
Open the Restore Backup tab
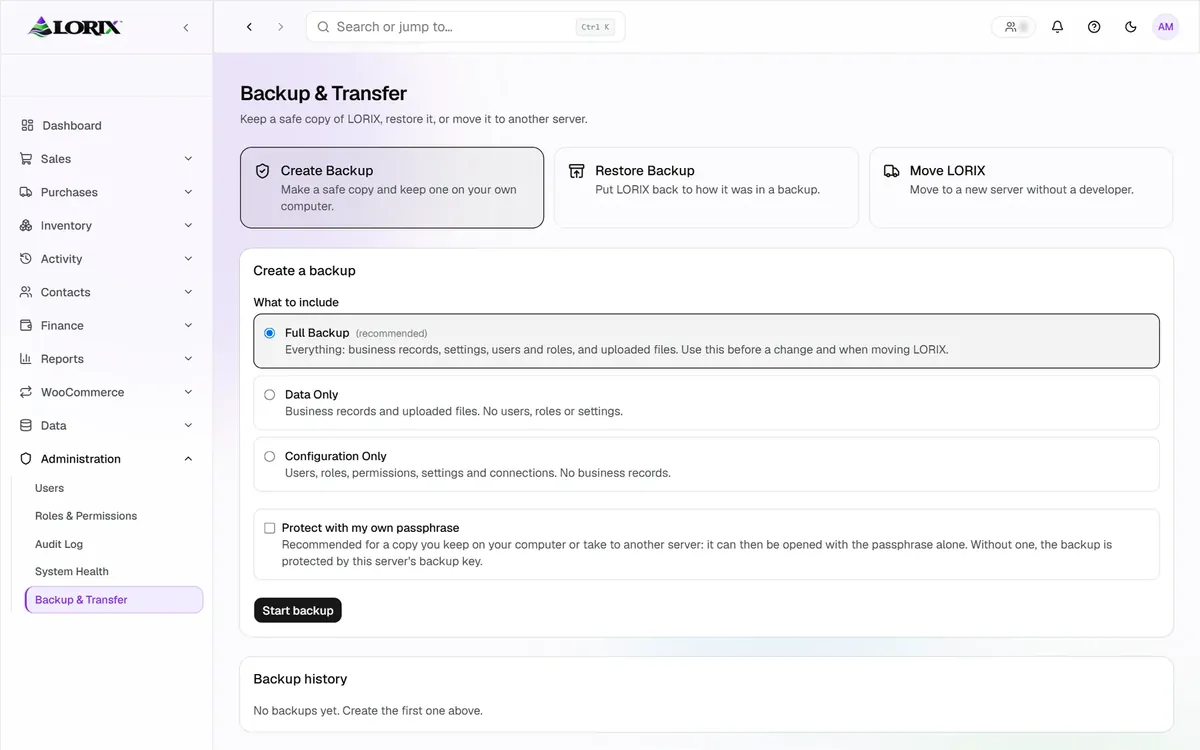coord(706,188)
